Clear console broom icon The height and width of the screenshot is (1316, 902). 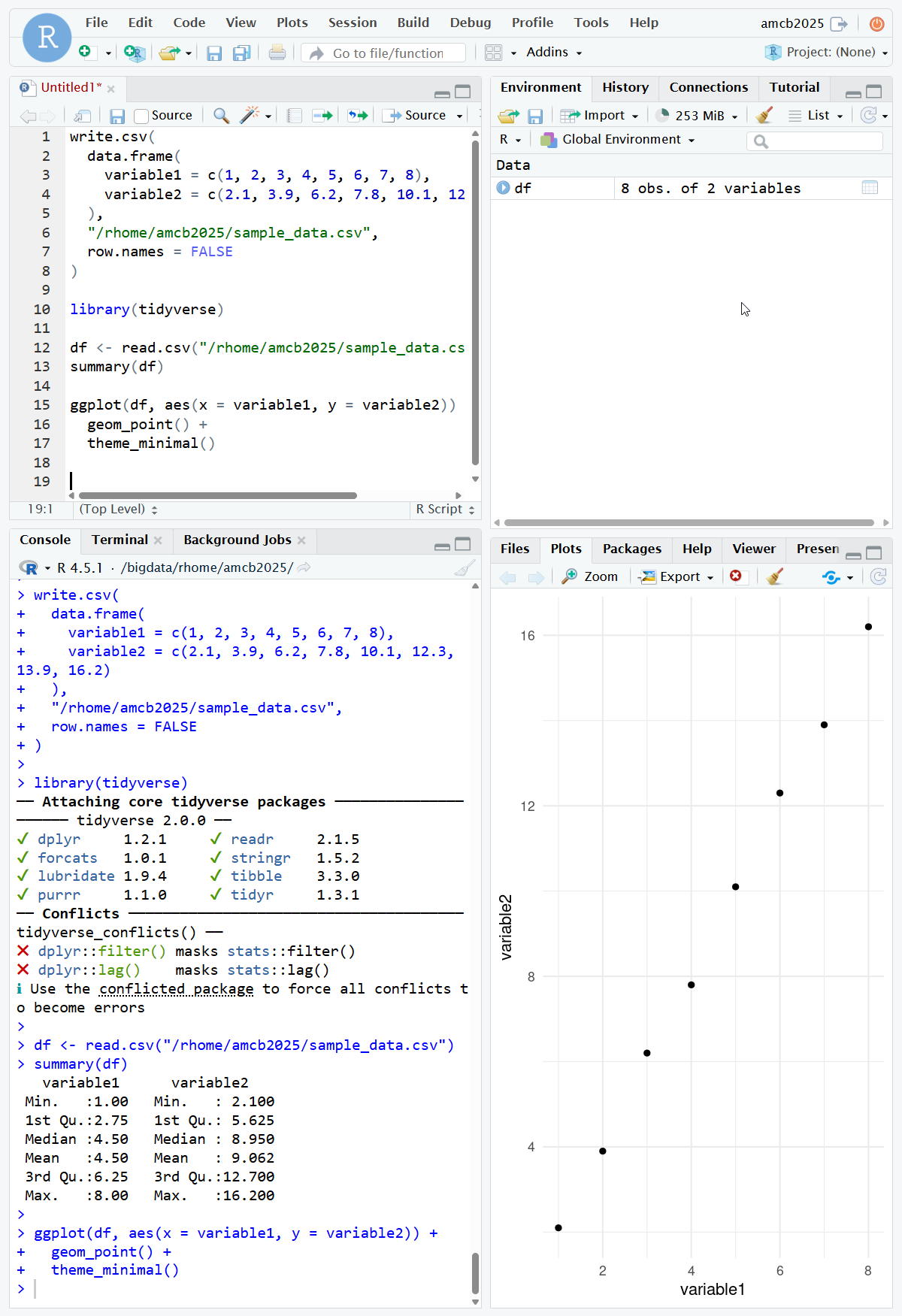pyautogui.click(x=465, y=567)
